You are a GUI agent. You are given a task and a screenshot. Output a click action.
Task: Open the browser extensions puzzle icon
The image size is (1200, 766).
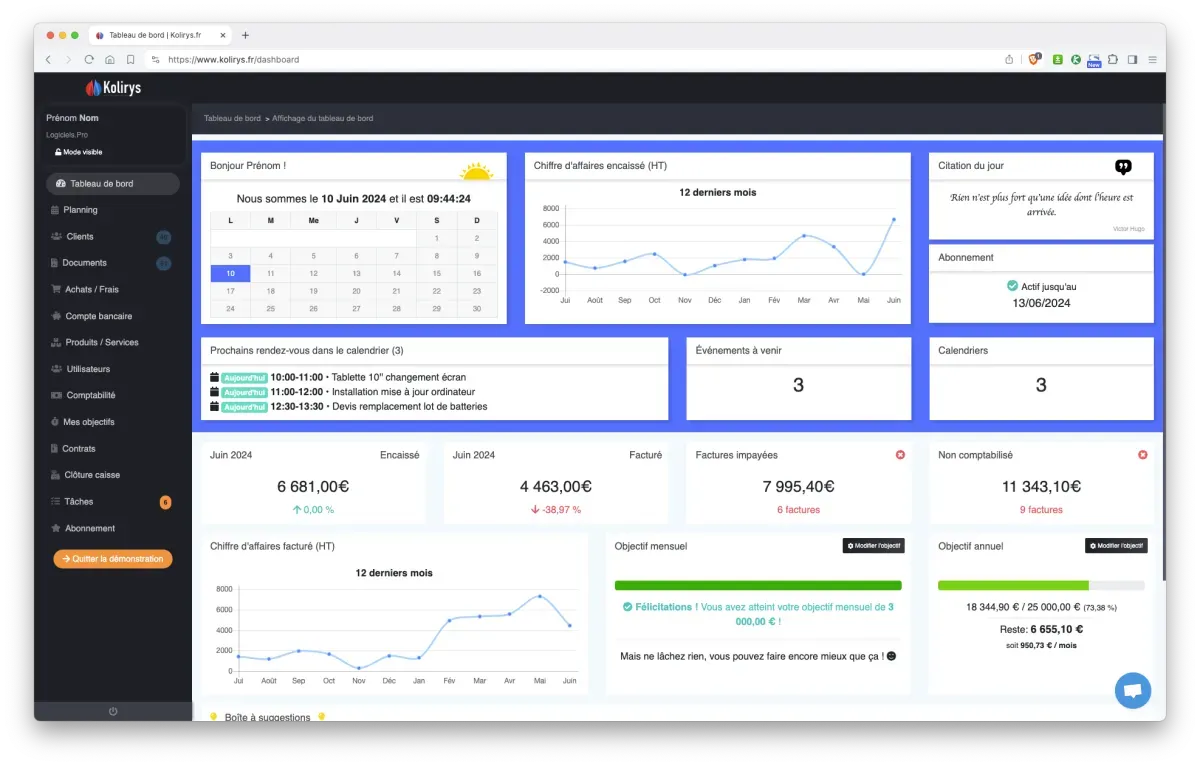point(1113,60)
